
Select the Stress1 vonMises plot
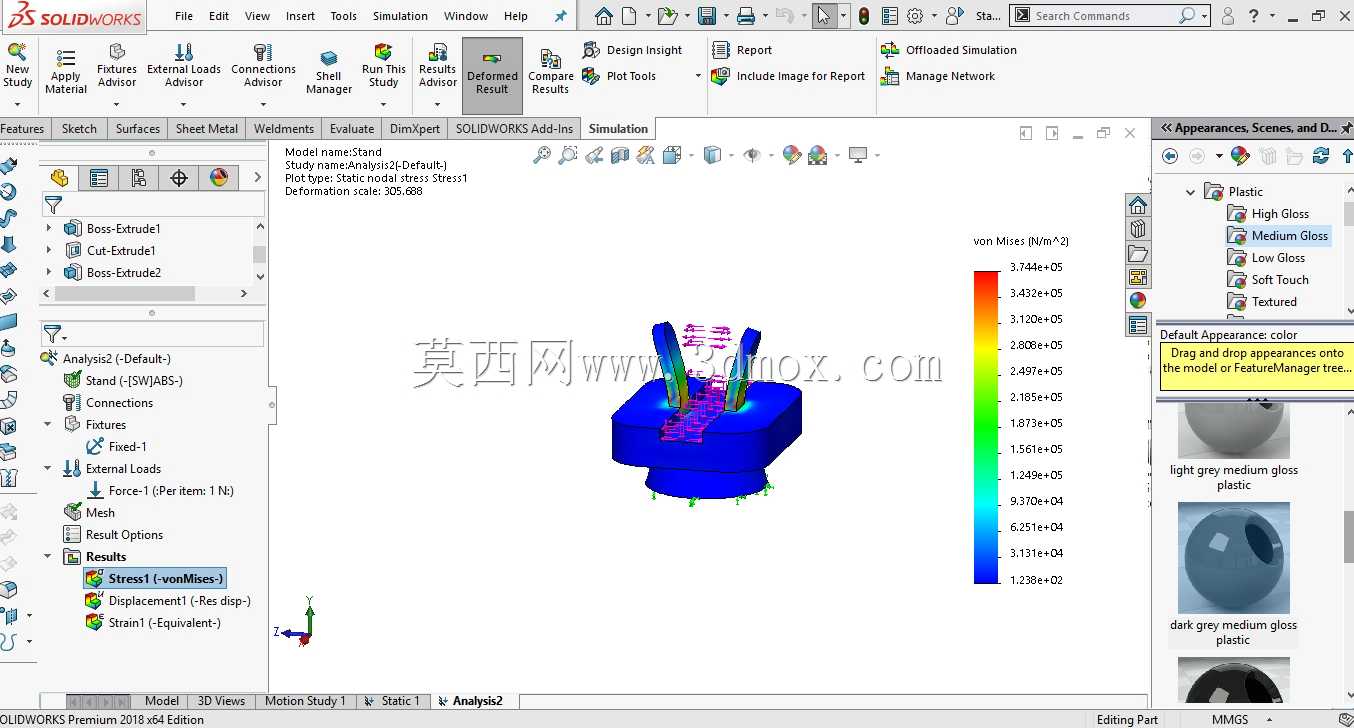(x=155, y=578)
